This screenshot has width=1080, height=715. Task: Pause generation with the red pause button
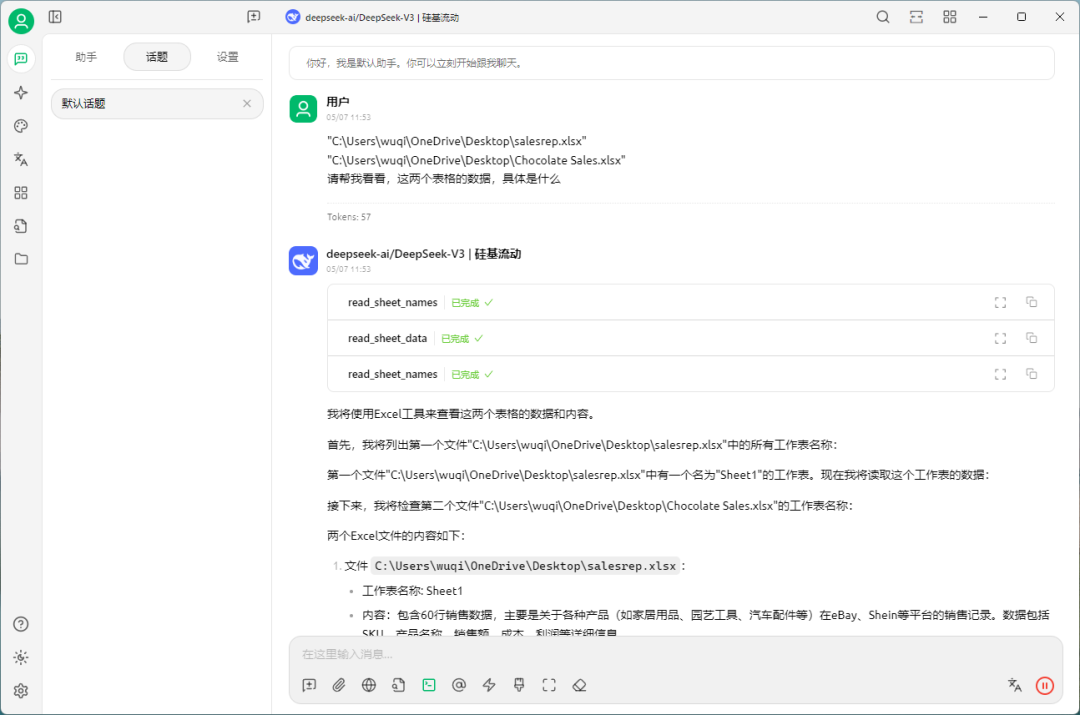coord(1045,685)
